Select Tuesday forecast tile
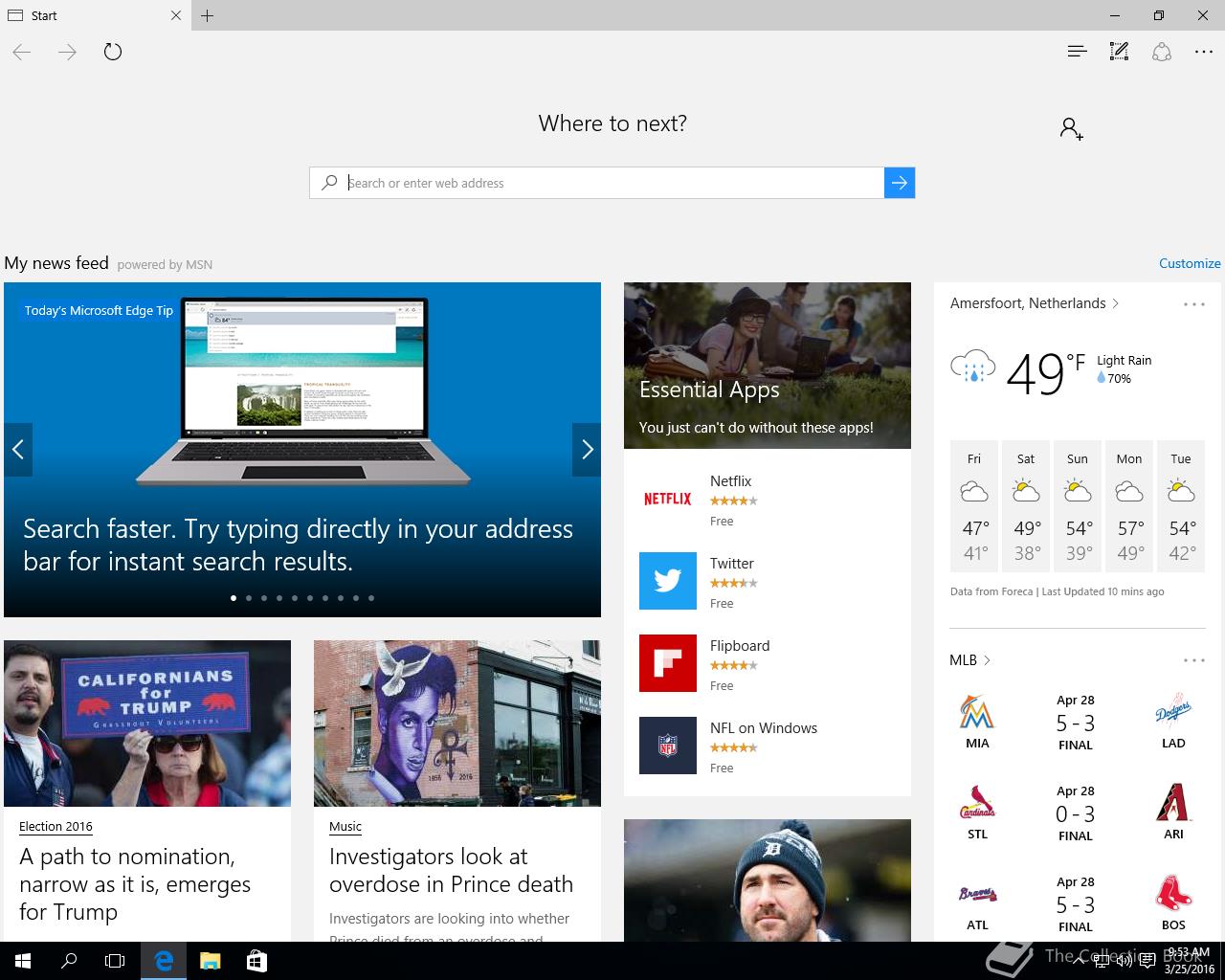The image size is (1225, 980). (1181, 505)
